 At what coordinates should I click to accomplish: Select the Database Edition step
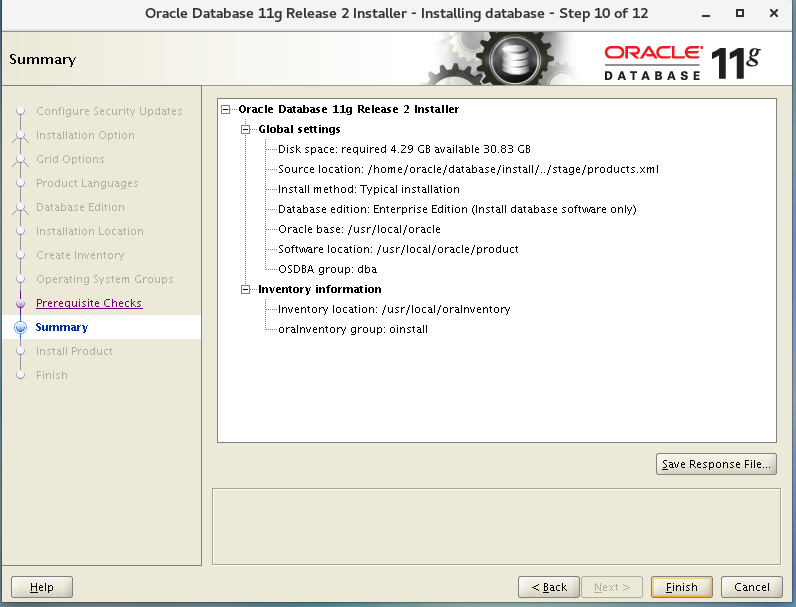[80, 207]
